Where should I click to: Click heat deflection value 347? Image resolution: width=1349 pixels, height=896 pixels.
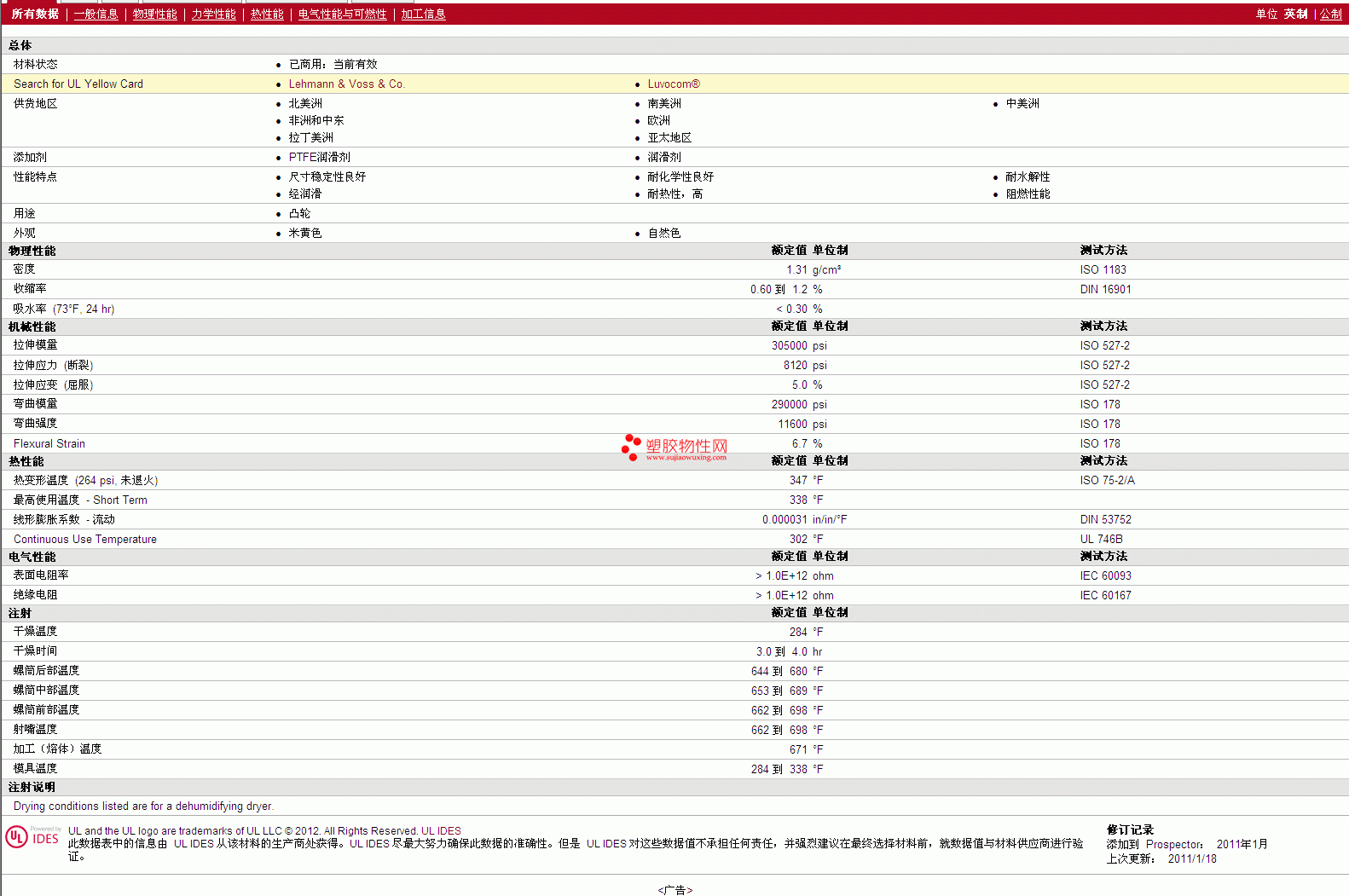(x=798, y=480)
